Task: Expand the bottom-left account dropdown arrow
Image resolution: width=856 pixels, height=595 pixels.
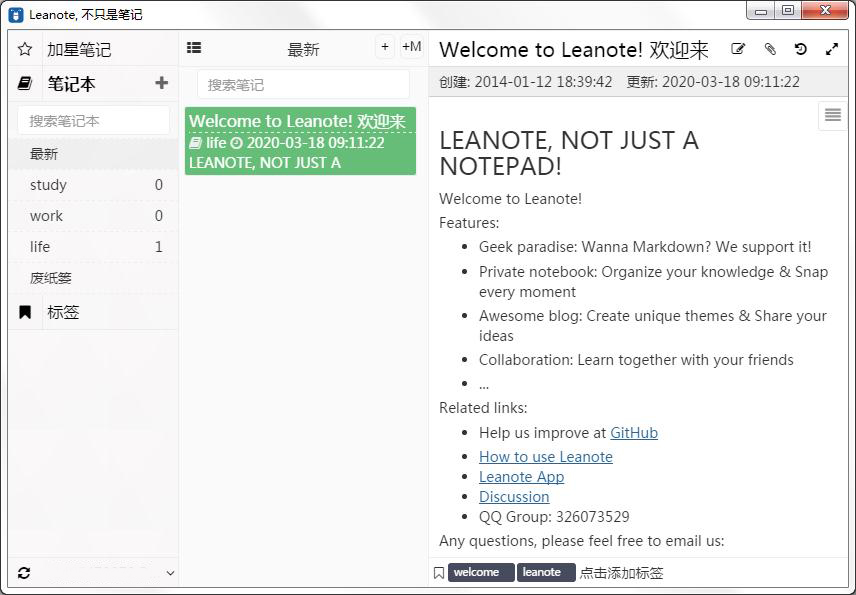Action: pyautogui.click(x=169, y=573)
